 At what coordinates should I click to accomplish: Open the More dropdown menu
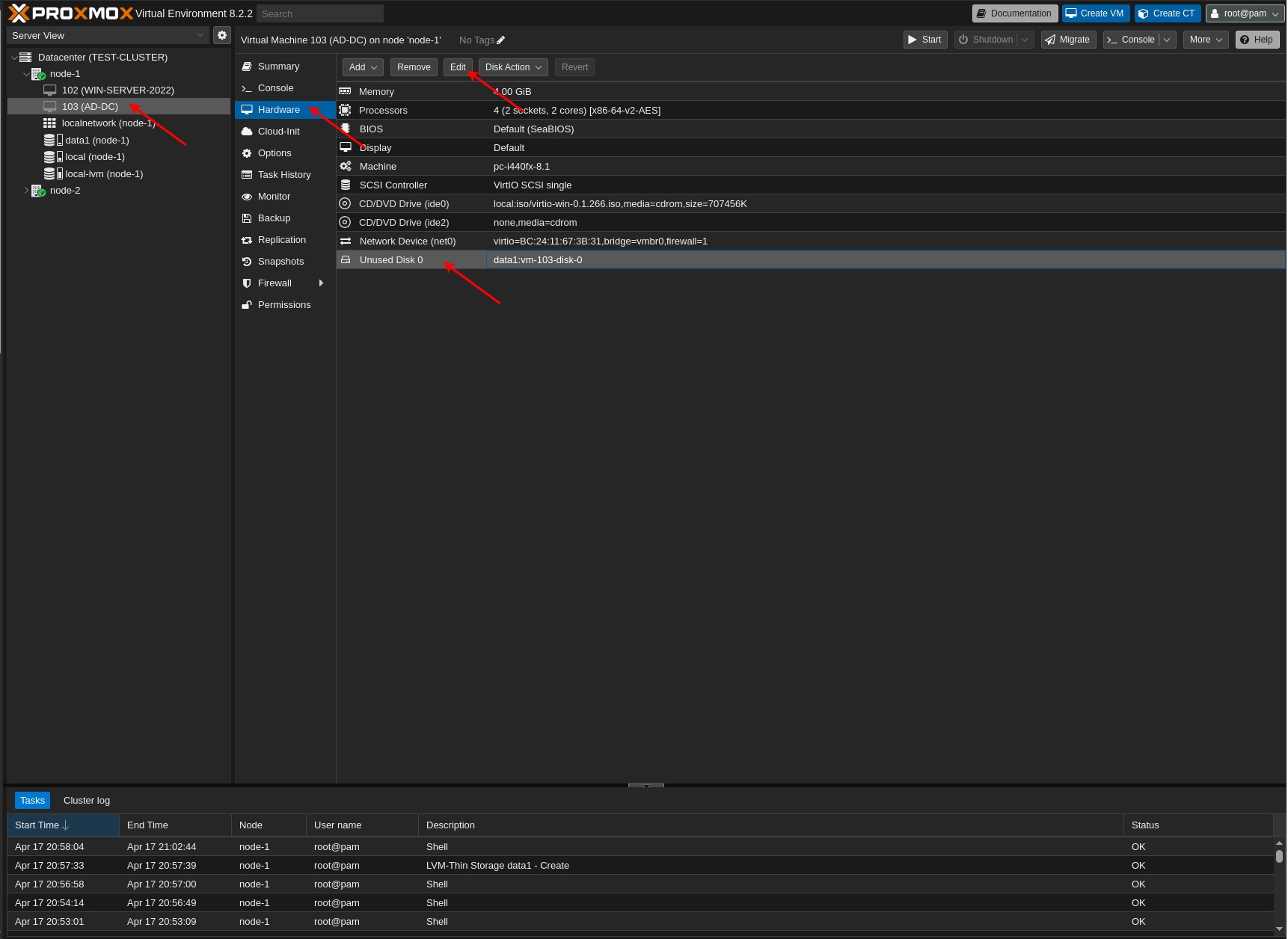tap(1204, 40)
